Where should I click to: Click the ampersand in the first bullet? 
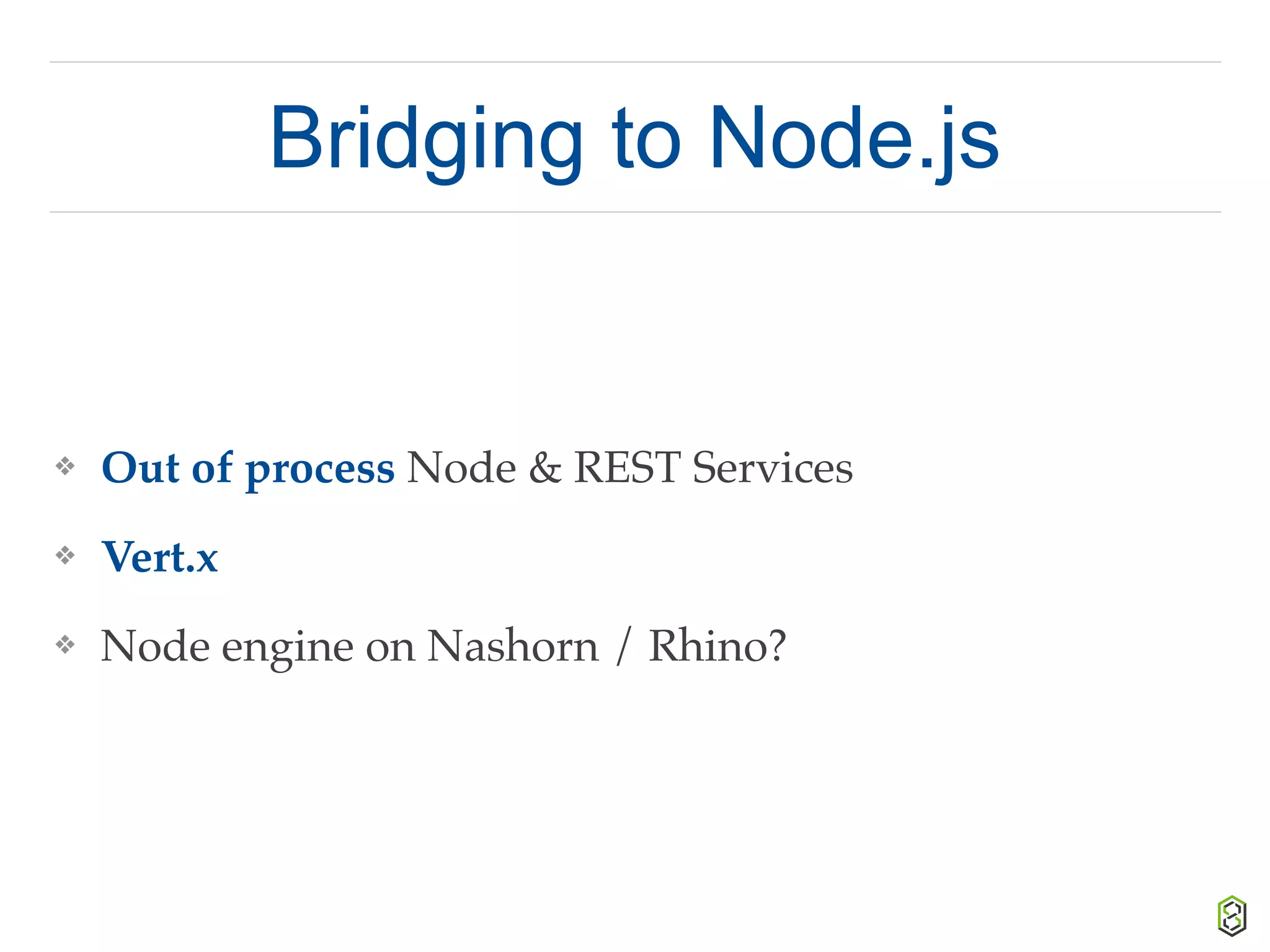click(x=545, y=468)
